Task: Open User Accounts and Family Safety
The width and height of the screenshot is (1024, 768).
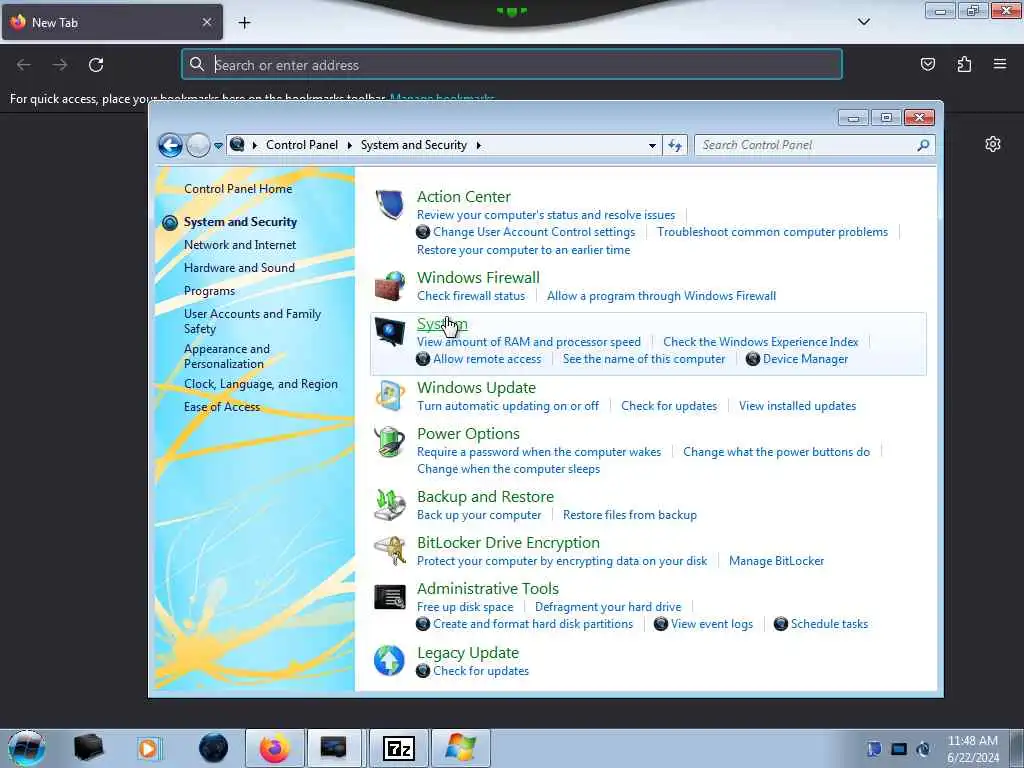Action: (252, 321)
